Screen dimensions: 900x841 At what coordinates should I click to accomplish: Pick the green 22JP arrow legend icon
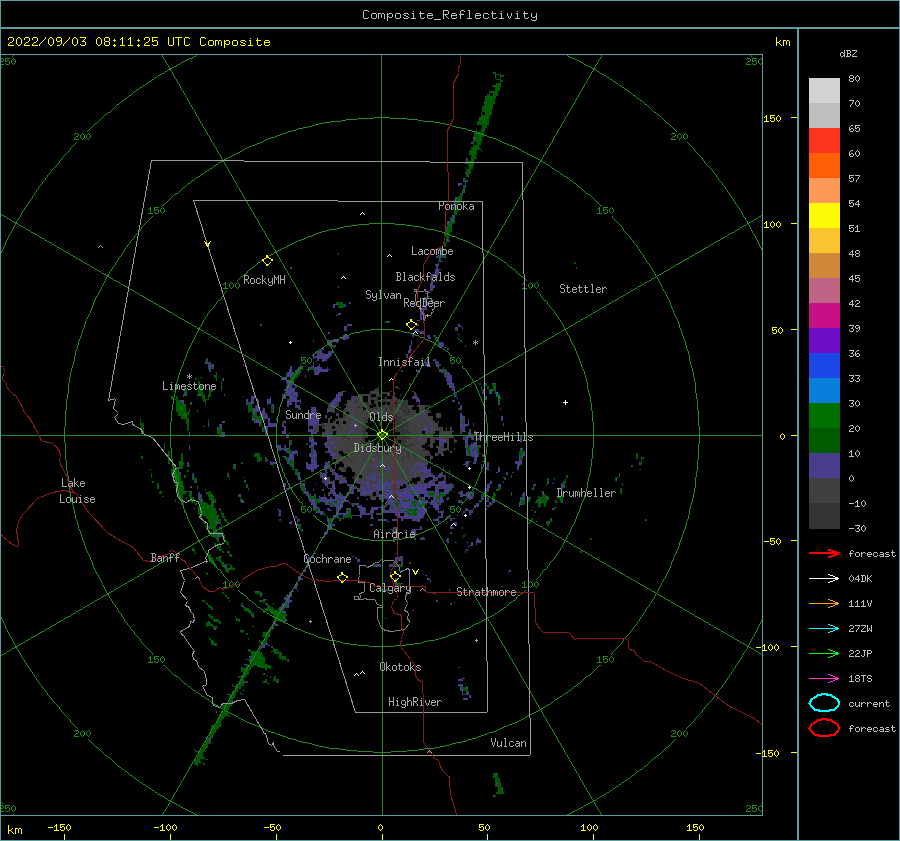pos(824,653)
